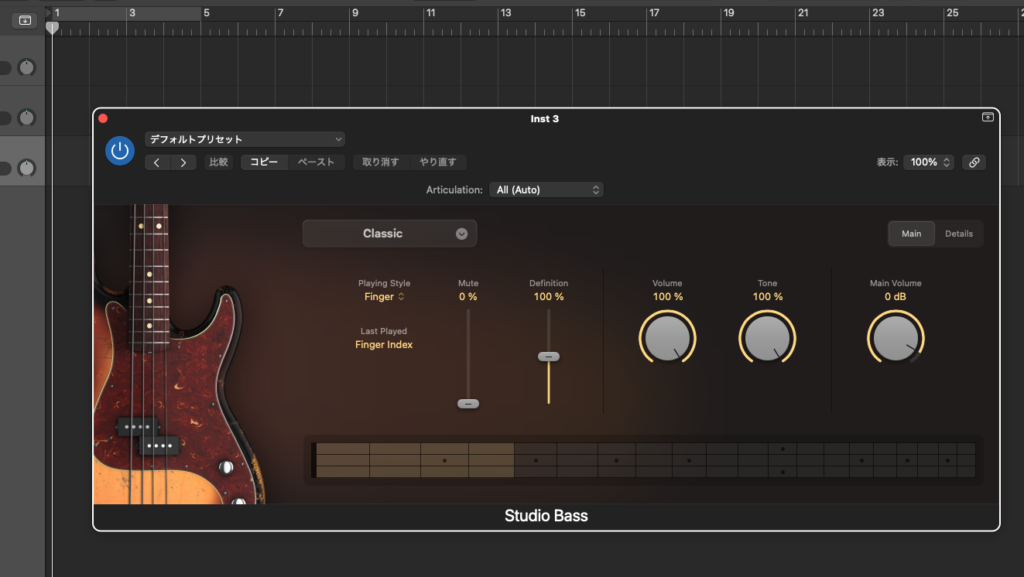
Task: Click the previous preset arrow
Action: pos(158,163)
